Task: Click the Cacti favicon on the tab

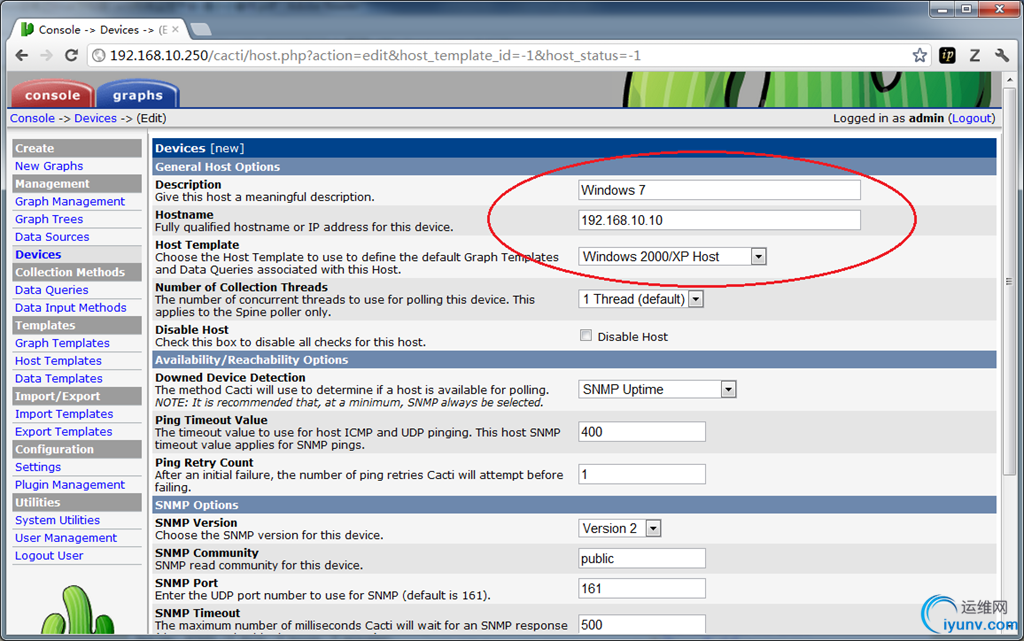Action: click(27, 29)
